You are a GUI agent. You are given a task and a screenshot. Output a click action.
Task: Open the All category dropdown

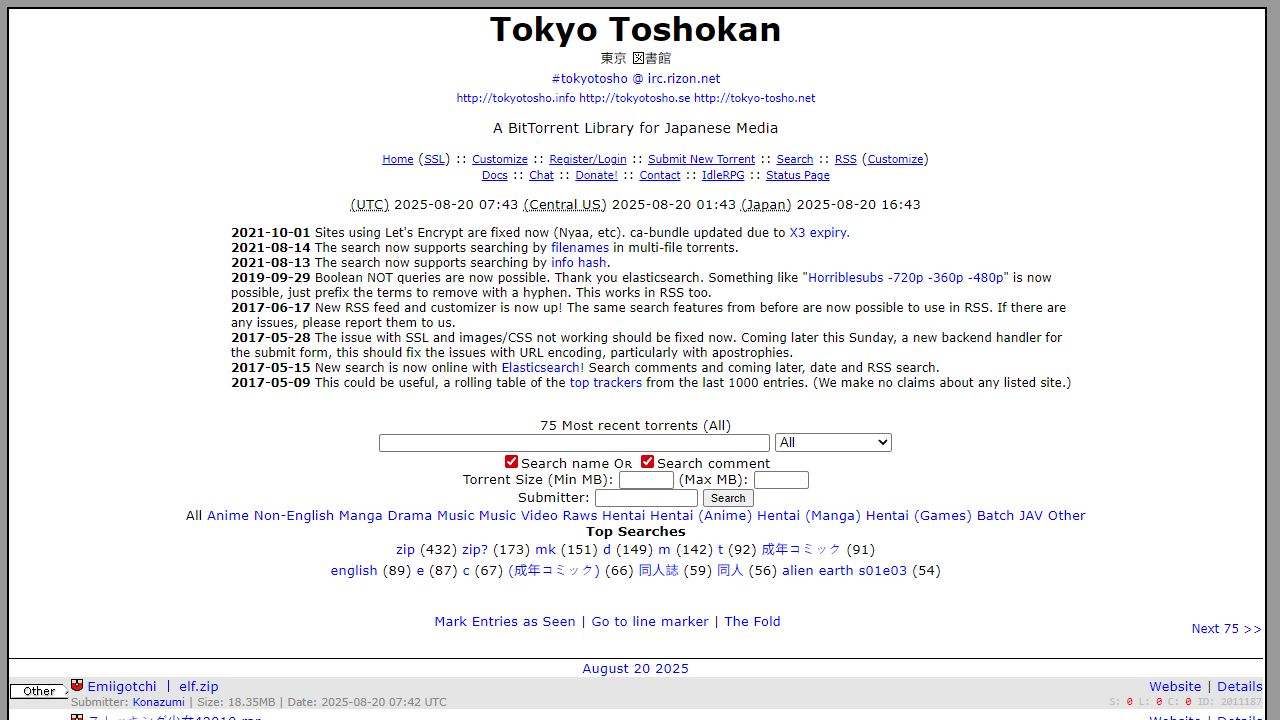pyautogui.click(x=833, y=442)
